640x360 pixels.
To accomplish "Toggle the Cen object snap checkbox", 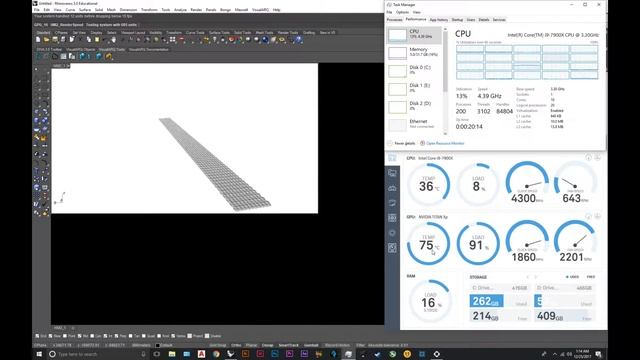I will coord(92,336).
